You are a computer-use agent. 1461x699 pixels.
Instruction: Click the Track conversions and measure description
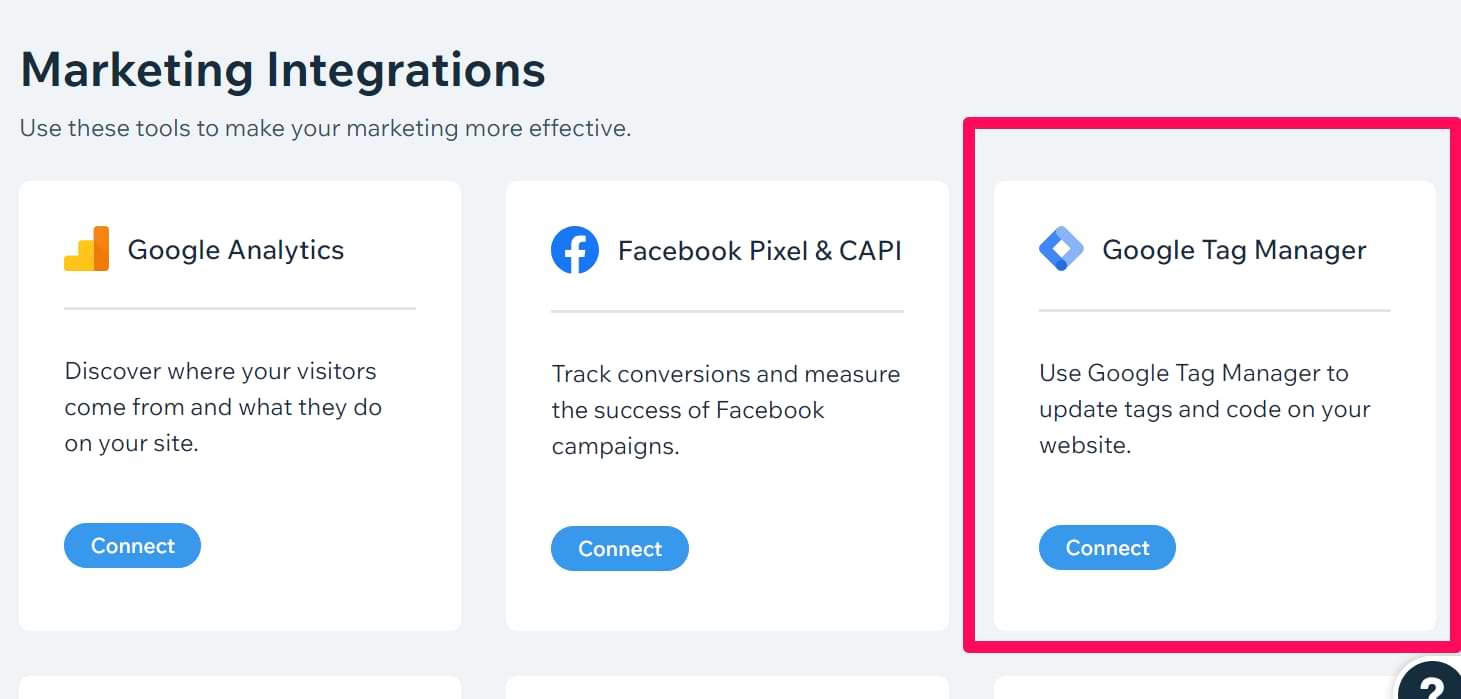tap(726, 410)
